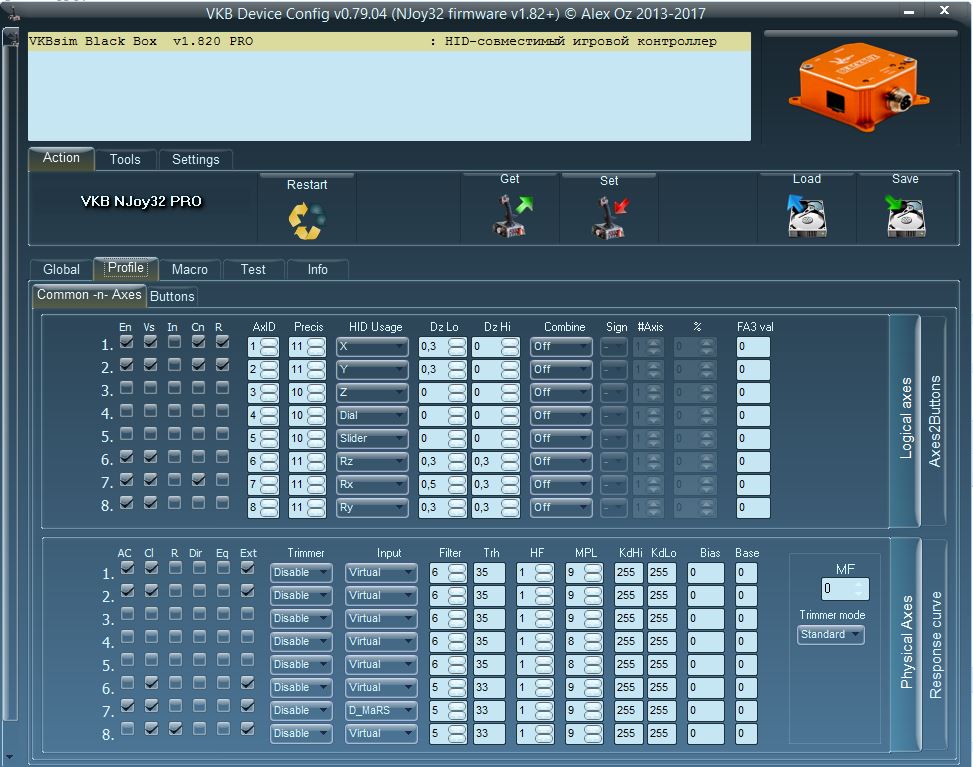The image size is (973, 767).
Task: Open HID Usage dropdown showing Dial
Action: tap(372, 416)
